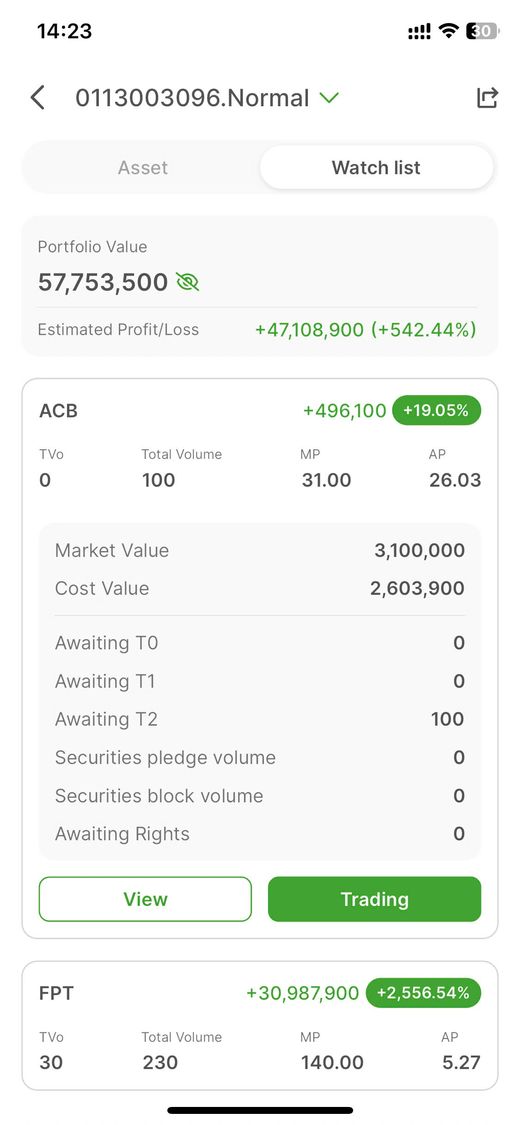
Task: Tap the ACB +19.05% badge
Action: [x=436, y=410]
